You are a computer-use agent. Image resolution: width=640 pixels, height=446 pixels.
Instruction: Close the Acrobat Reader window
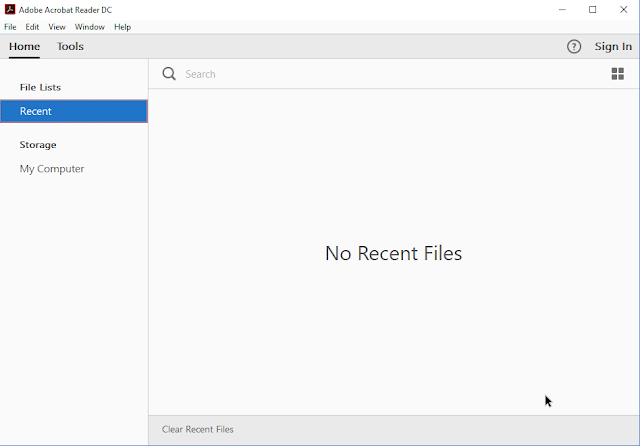(624, 9)
